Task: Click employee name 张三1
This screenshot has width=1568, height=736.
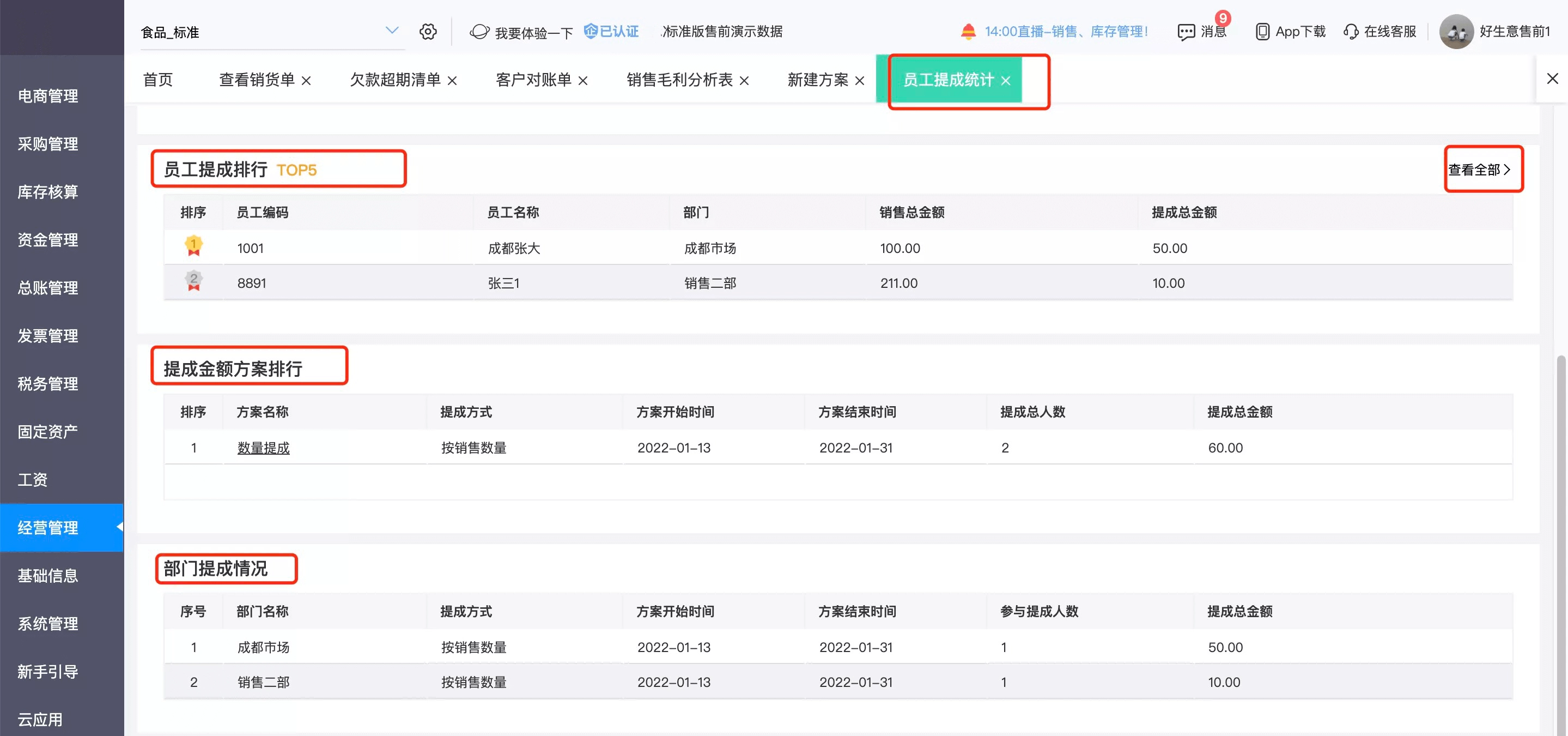Action: 504,283
